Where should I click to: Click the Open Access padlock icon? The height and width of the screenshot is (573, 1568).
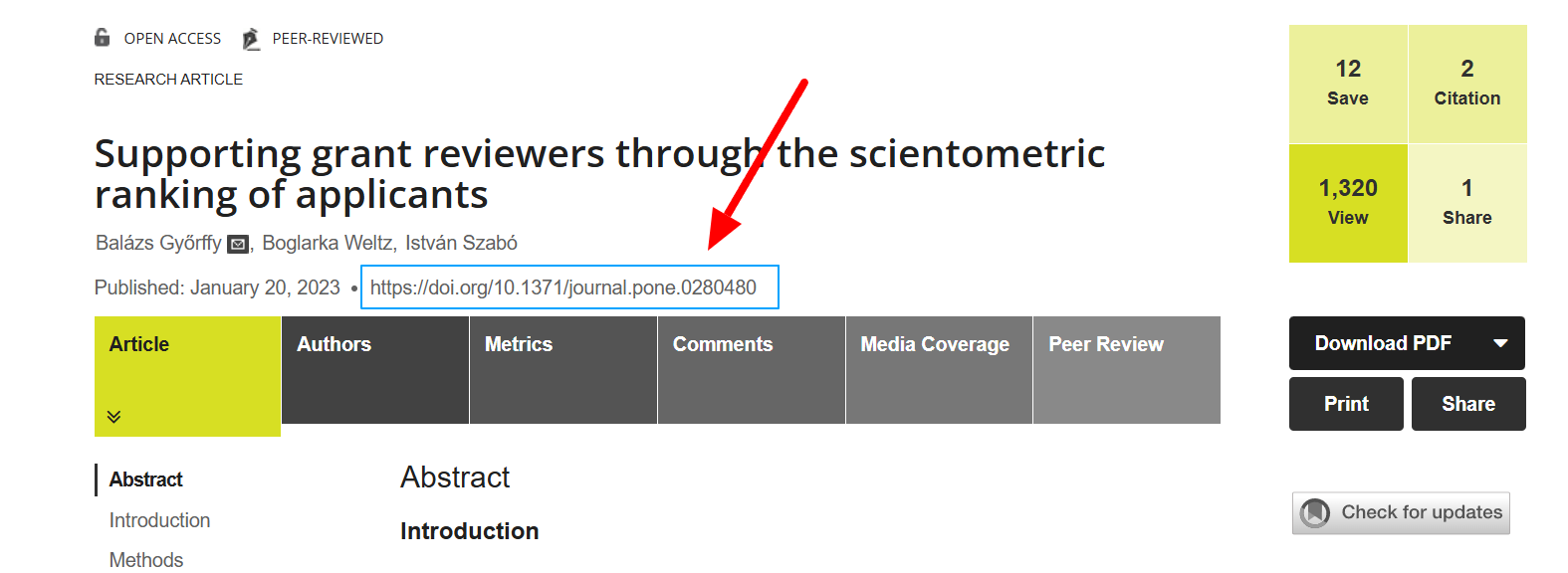(103, 38)
